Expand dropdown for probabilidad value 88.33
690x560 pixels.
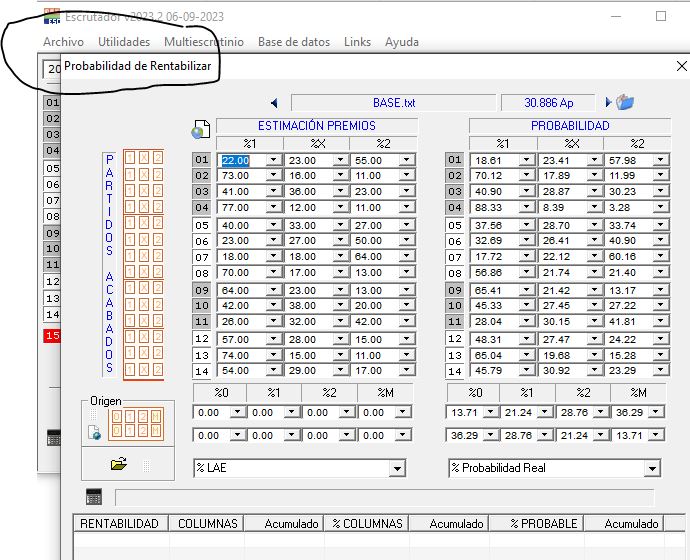tap(527, 207)
